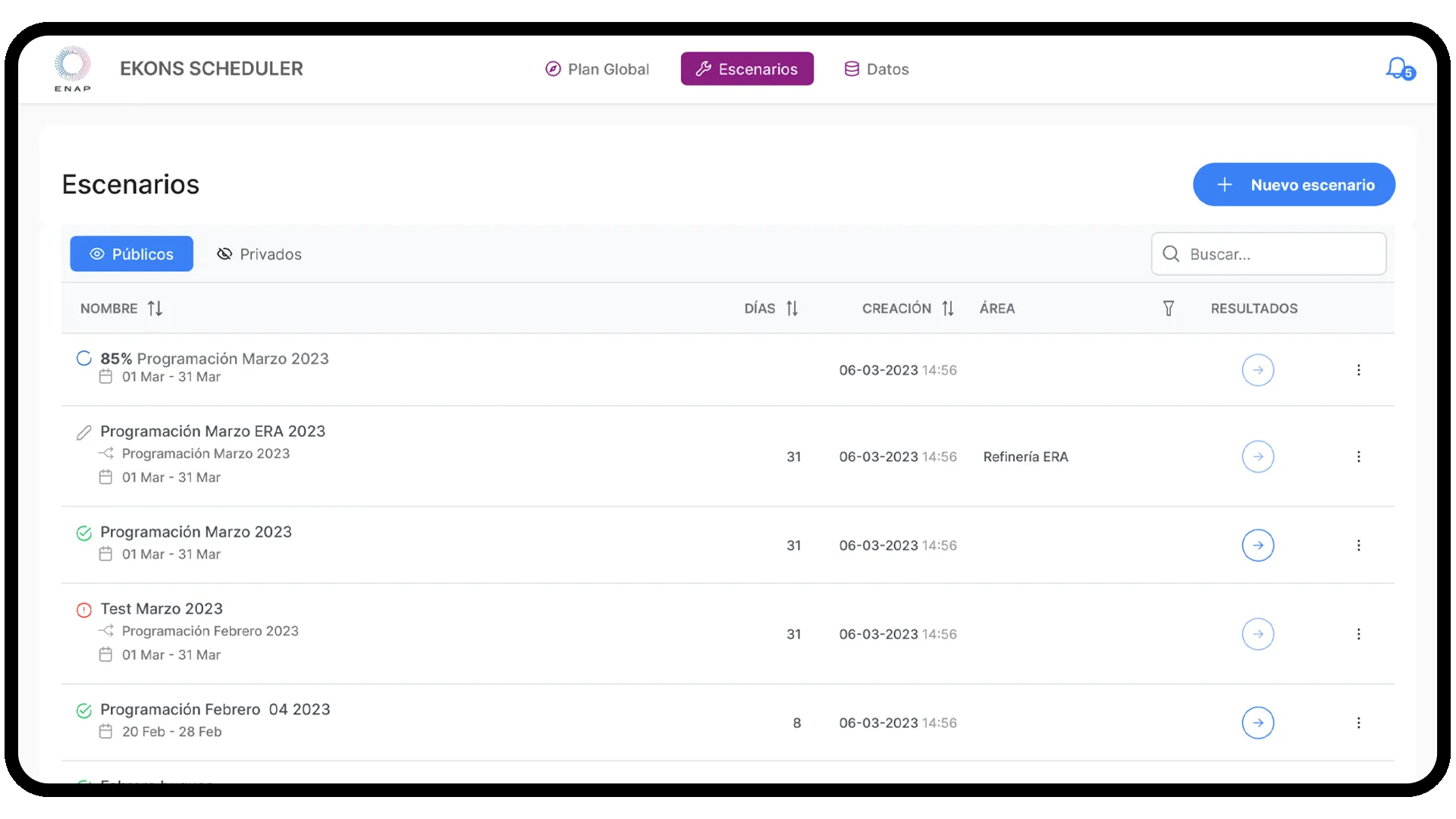Viewport: 1456px width, 819px height.
Task: Click the red error icon on Test Marzo 2023
Action: 84,610
